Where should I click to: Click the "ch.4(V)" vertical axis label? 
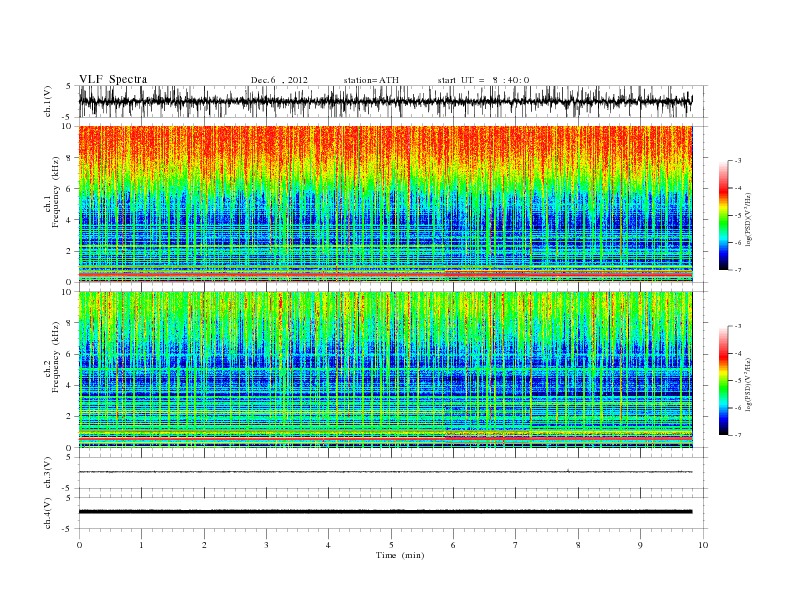tap(48, 513)
